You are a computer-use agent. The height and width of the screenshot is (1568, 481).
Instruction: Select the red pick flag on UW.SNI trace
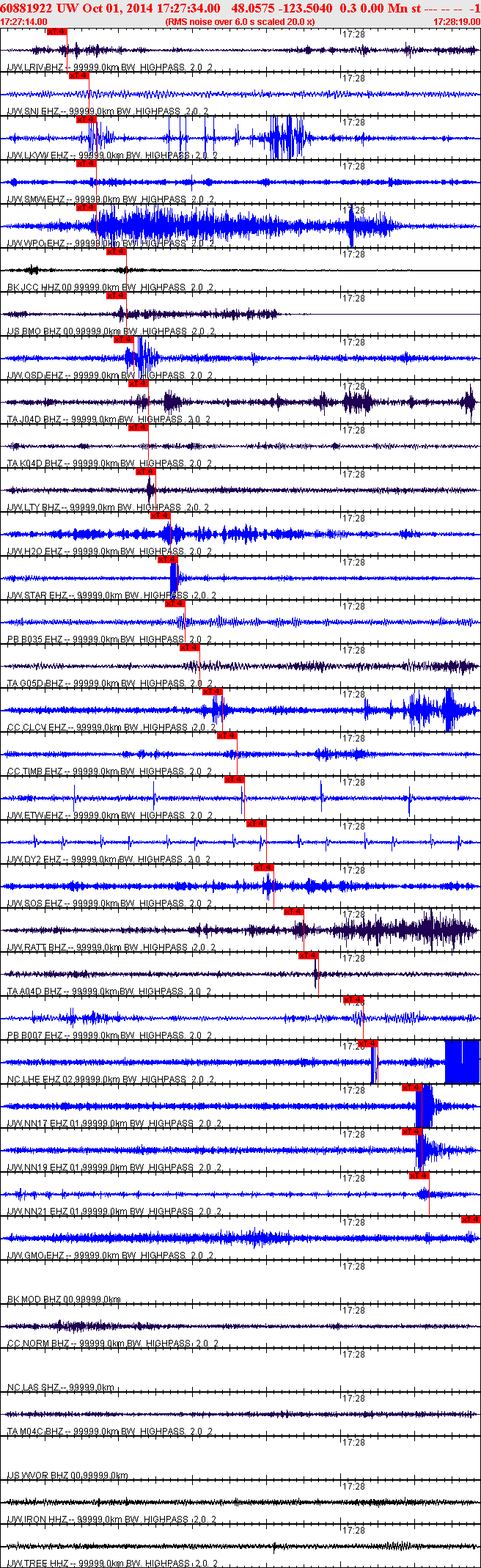(x=78, y=76)
